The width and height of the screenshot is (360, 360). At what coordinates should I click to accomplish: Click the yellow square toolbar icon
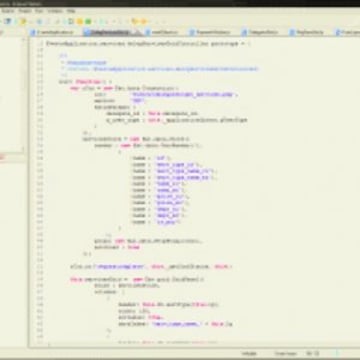tap(80, 21)
